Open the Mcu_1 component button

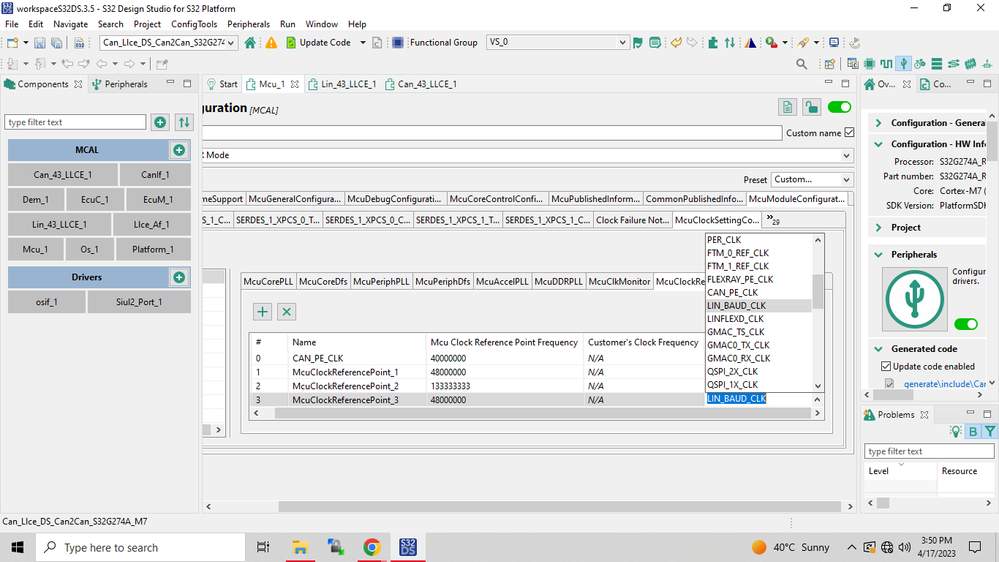point(35,249)
